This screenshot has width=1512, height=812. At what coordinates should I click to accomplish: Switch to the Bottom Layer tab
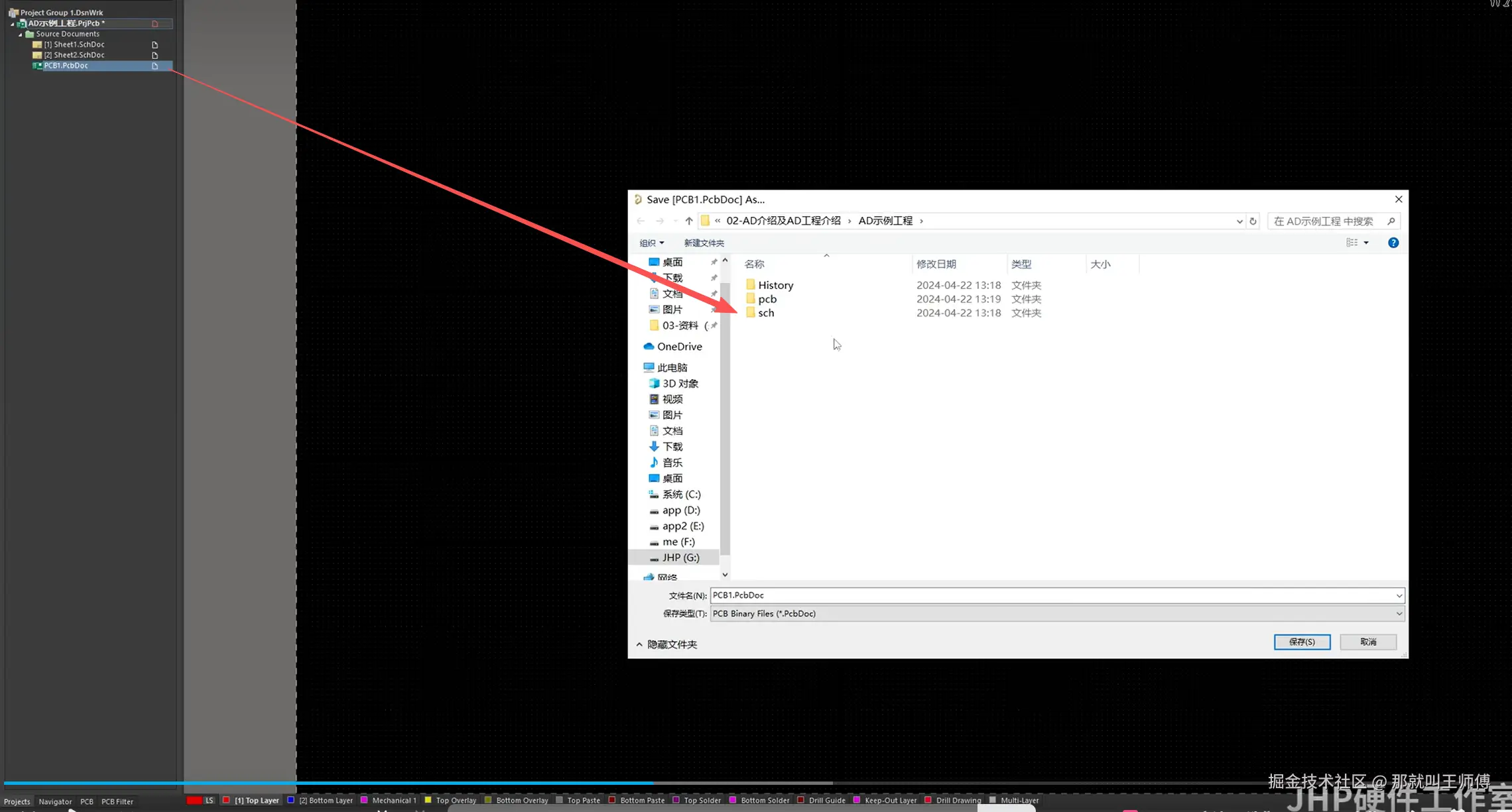pyautogui.click(x=326, y=800)
